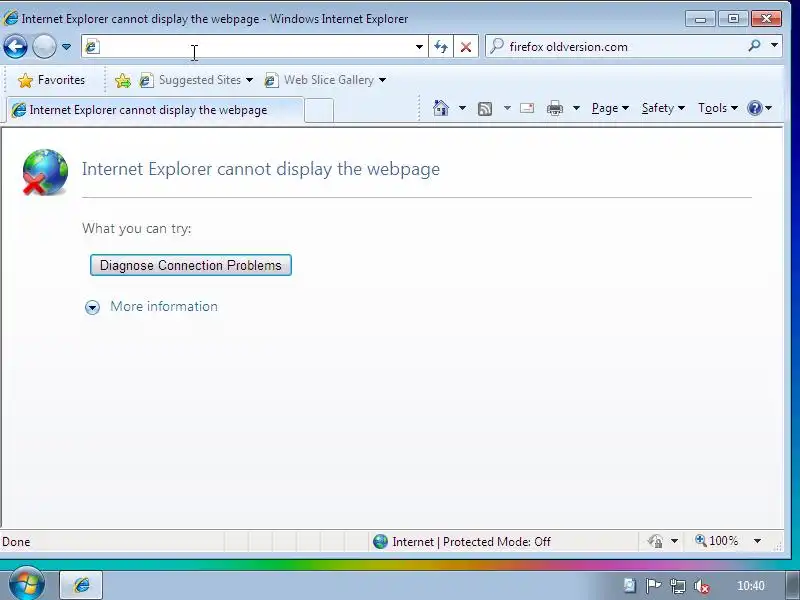Image resolution: width=800 pixels, height=600 pixels.
Task: Click the network tray icon
Action: click(678, 586)
